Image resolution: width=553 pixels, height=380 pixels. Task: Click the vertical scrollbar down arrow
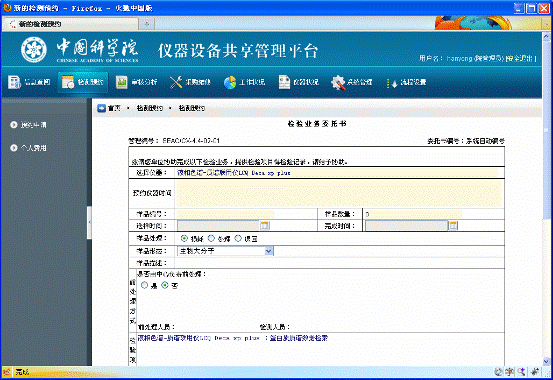(546, 361)
